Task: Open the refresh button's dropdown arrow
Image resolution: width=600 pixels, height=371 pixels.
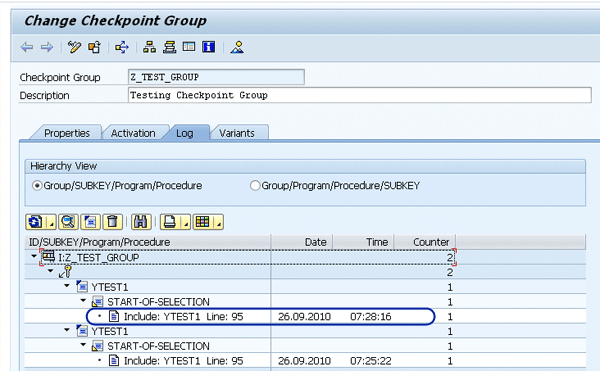Action: (51, 222)
